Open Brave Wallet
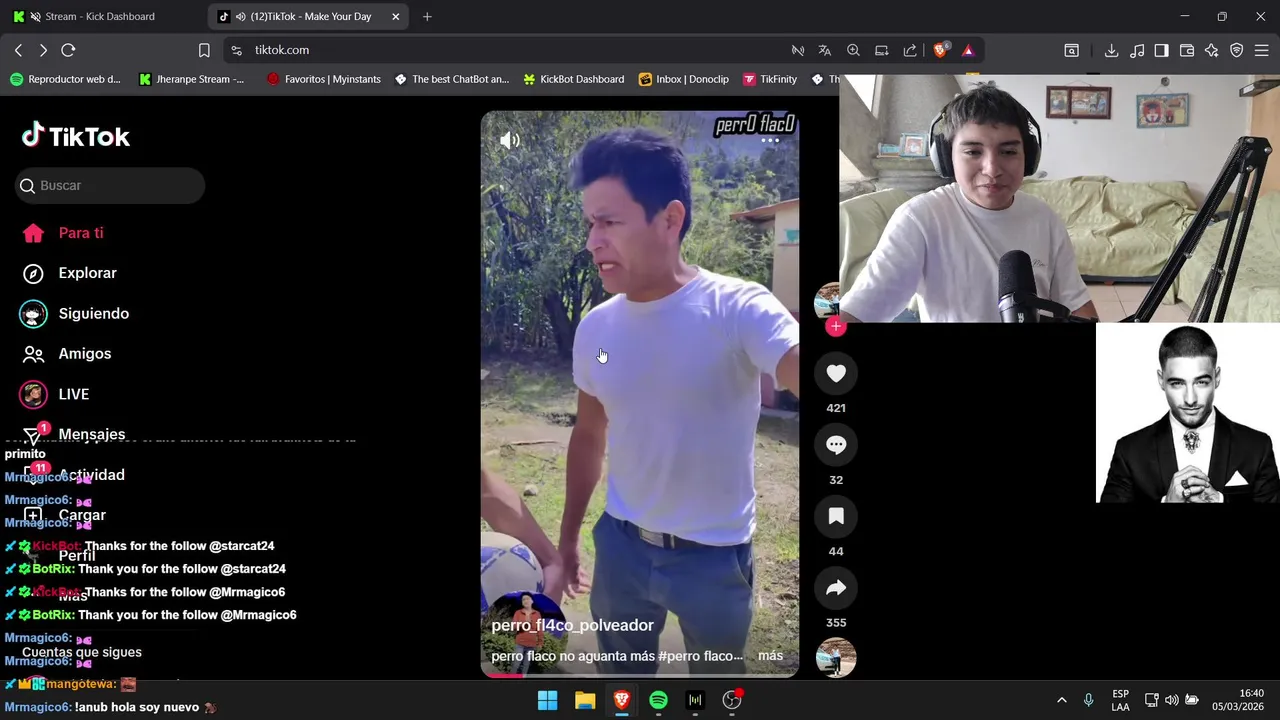The height and width of the screenshot is (720, 1280). point(1187,50)
